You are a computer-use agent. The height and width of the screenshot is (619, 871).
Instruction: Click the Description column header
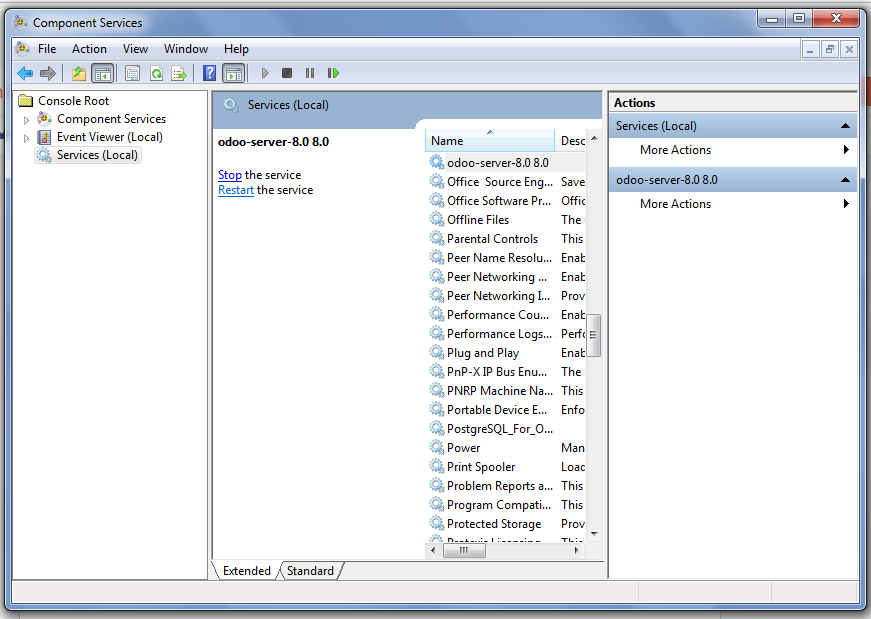coord(572,141)
